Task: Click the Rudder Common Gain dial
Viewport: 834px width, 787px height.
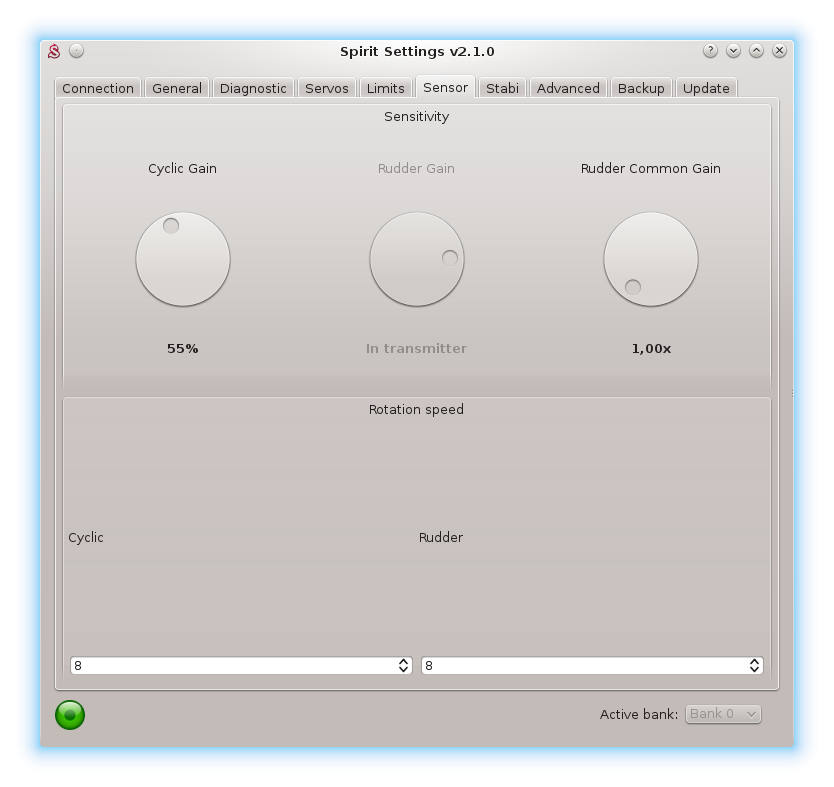Action: (x=651, y=259)
